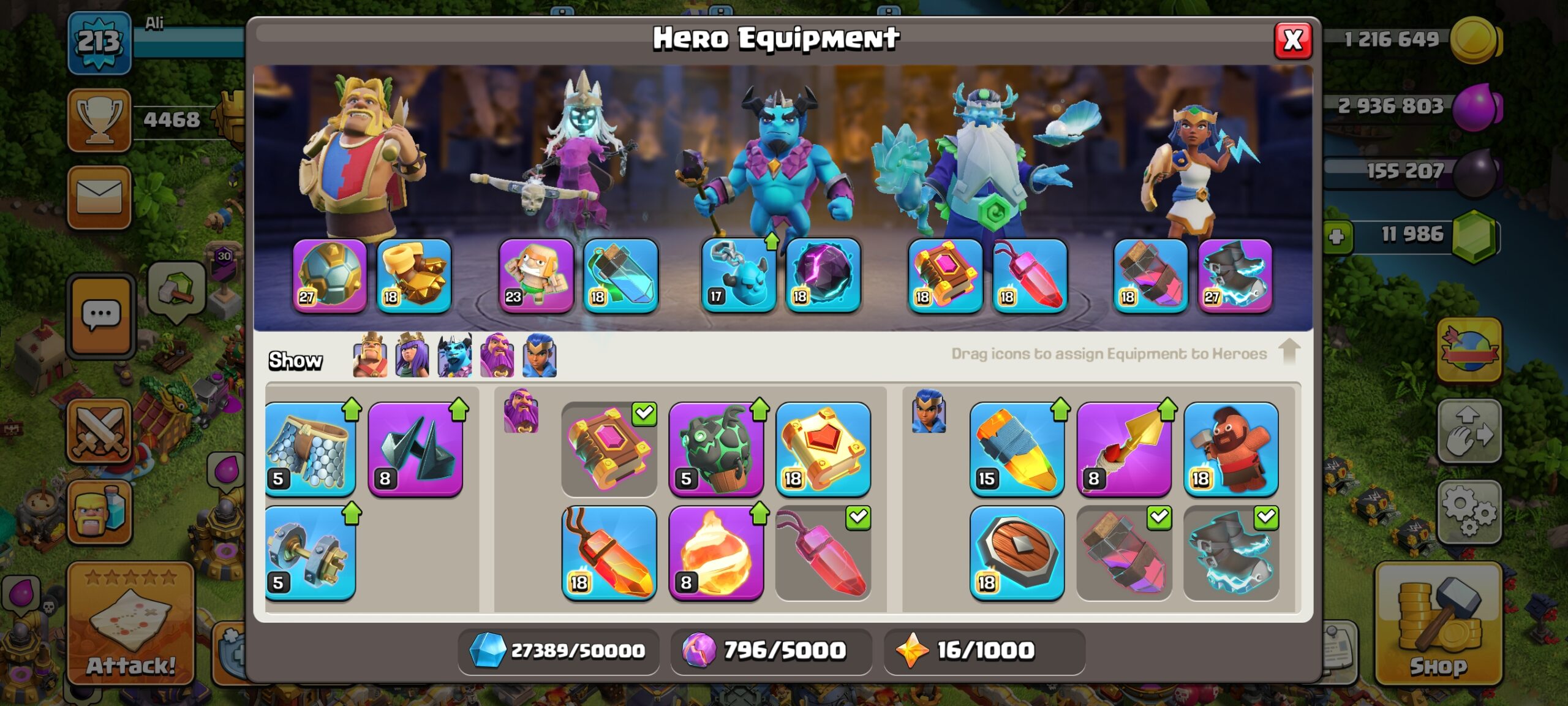Open the level 18 Healing Tome equipment
Viewport: 1568px width, 706px height.
click(823, 449)
